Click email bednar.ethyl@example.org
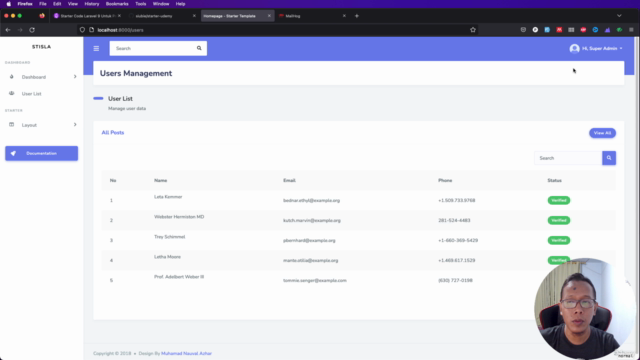Image resolution: width=640 pixels, height=360 pixels. tap(311, 200)
